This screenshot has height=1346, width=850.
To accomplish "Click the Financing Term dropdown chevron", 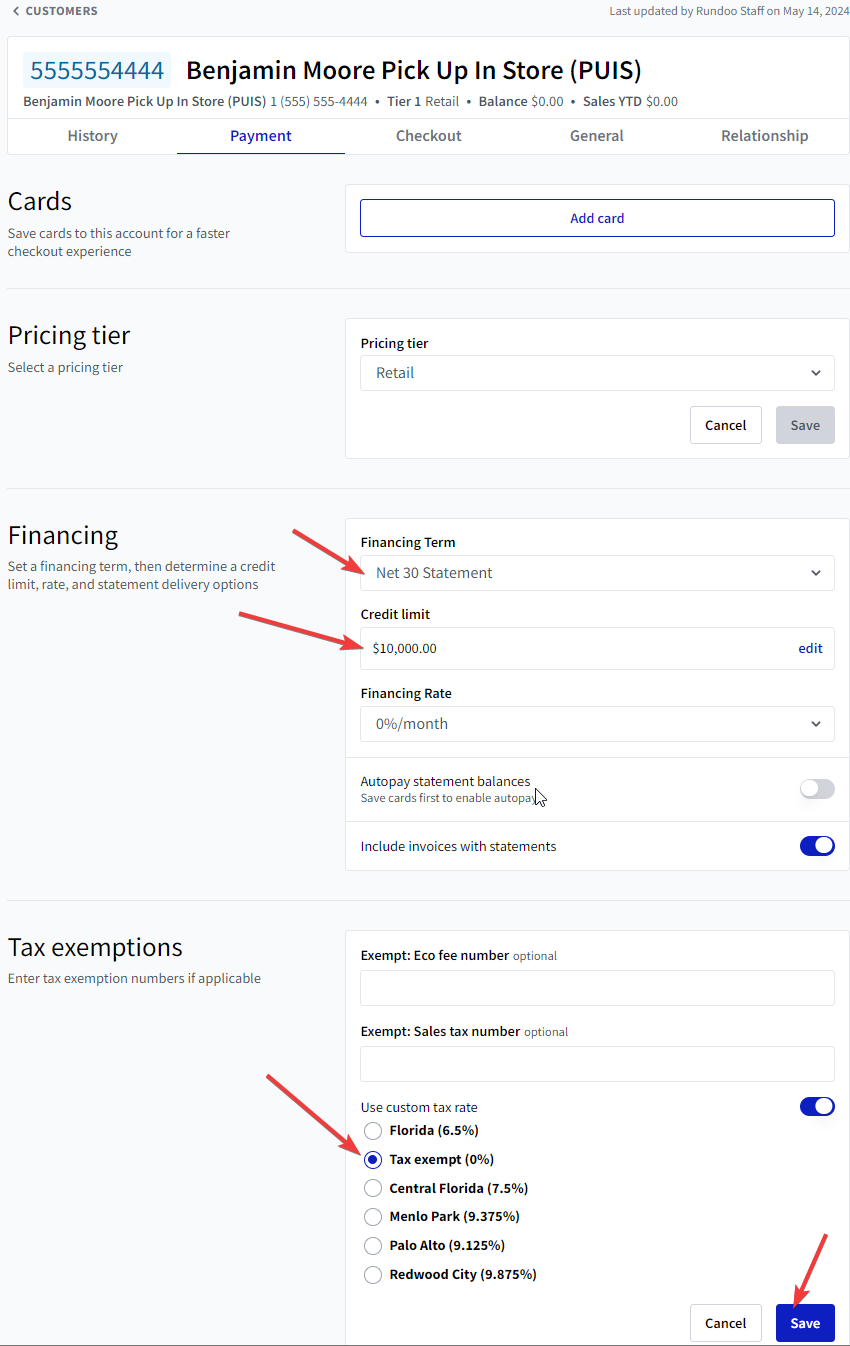I will point(816,573).
